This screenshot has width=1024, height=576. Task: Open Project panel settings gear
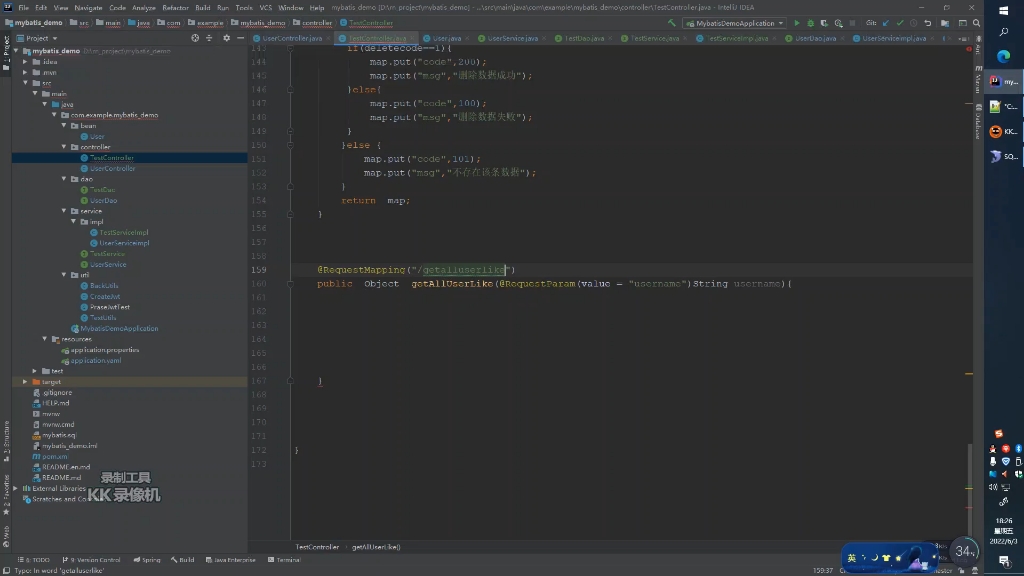point(227,38)
